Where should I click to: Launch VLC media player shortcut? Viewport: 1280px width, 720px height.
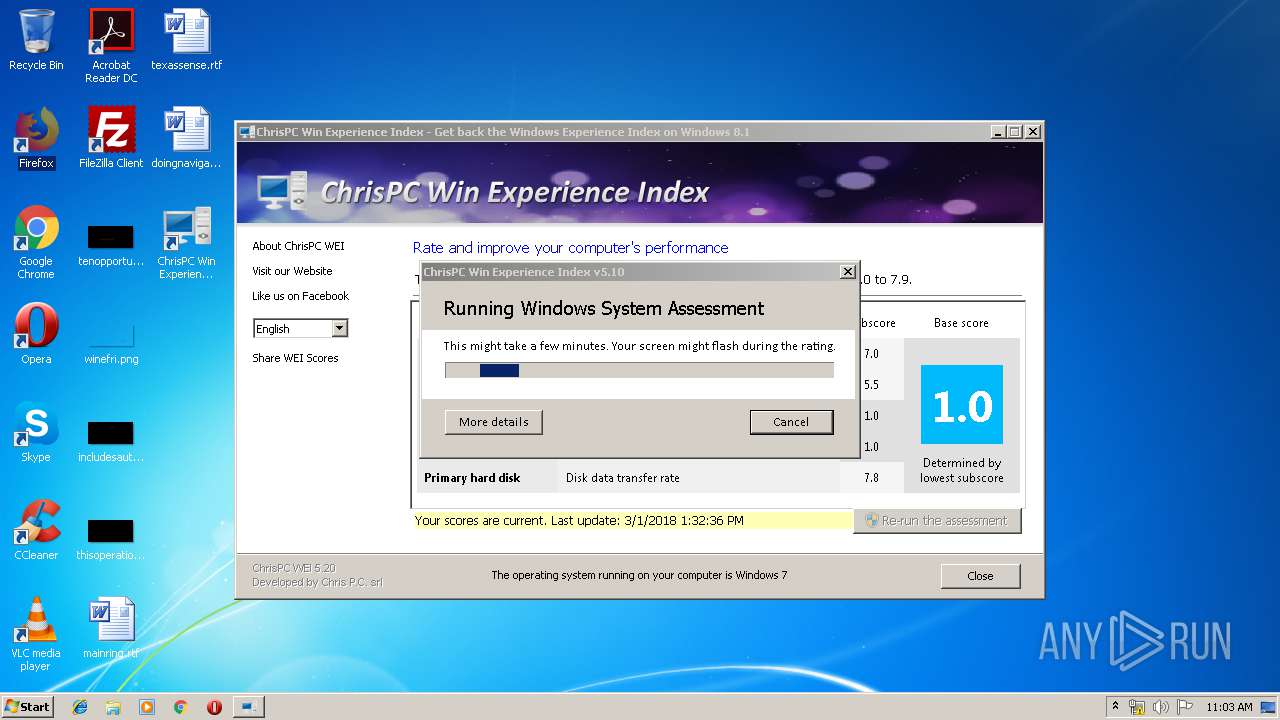(x=36, y=635)
